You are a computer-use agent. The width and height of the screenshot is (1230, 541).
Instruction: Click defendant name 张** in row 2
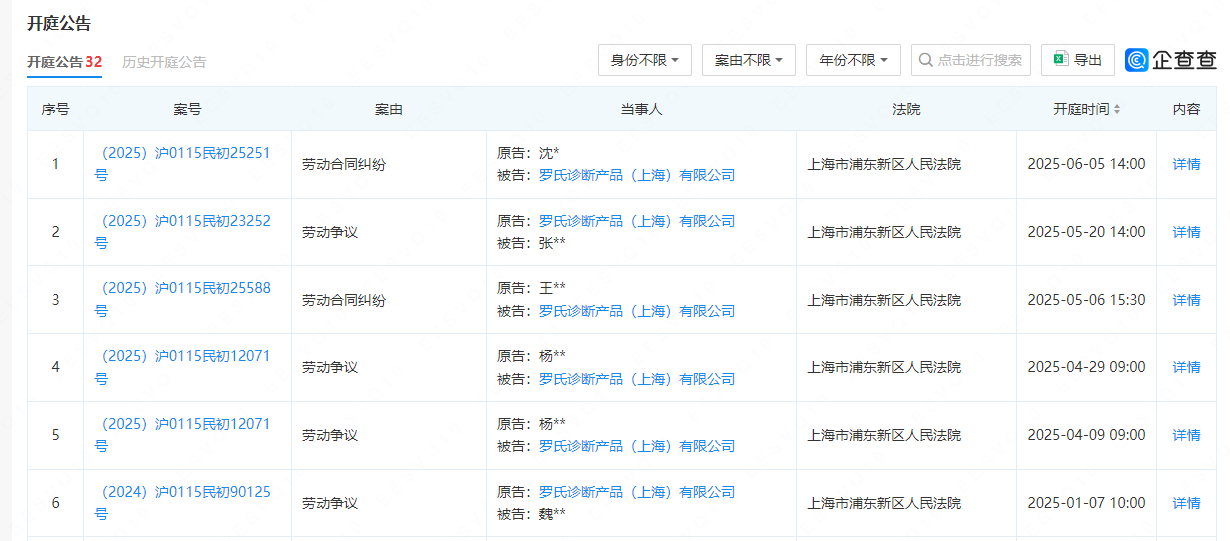(552, 243)
